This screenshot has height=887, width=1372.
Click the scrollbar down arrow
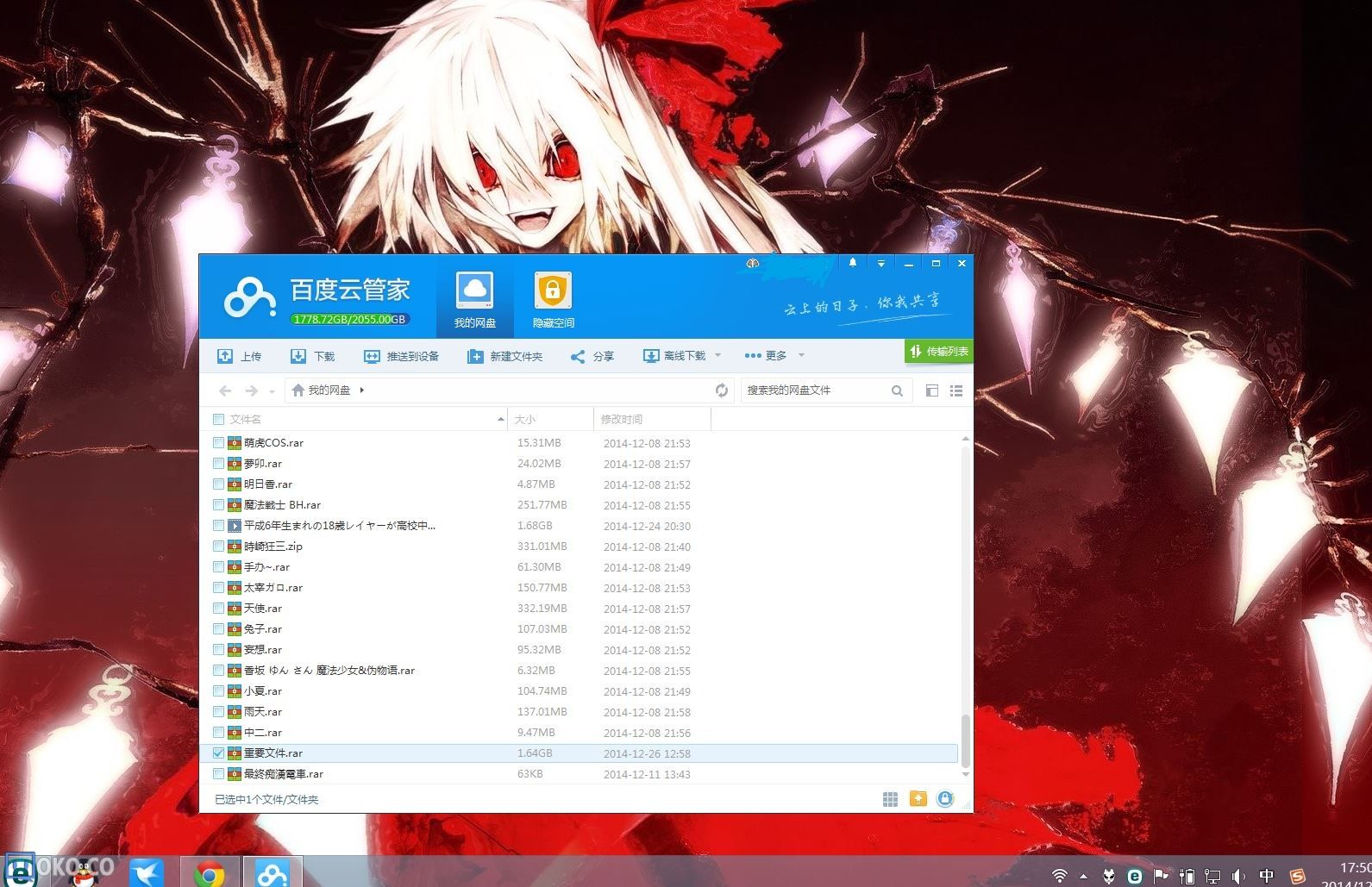click(x=966, y=774)
